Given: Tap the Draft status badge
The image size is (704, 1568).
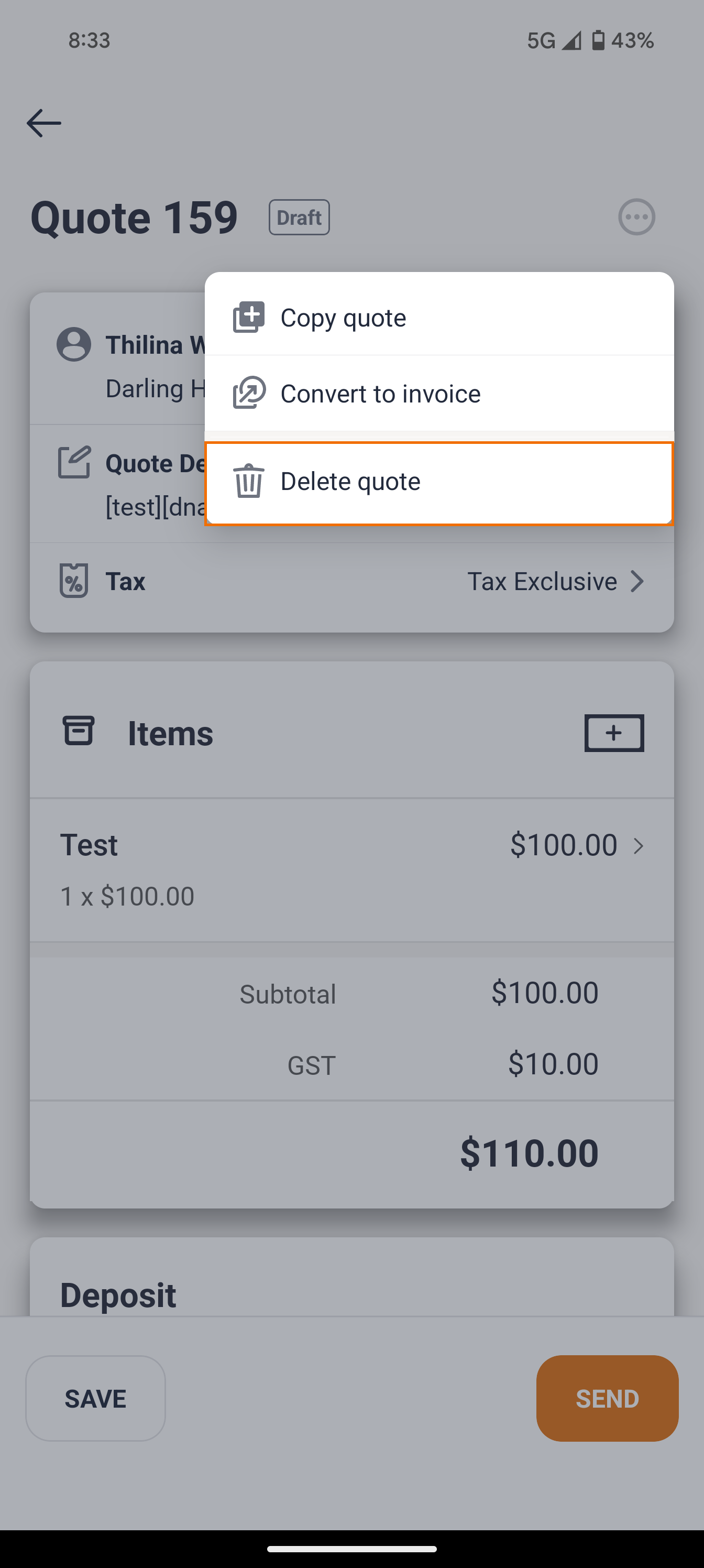Looking at the screenshot, I should [x=300, y=217].
